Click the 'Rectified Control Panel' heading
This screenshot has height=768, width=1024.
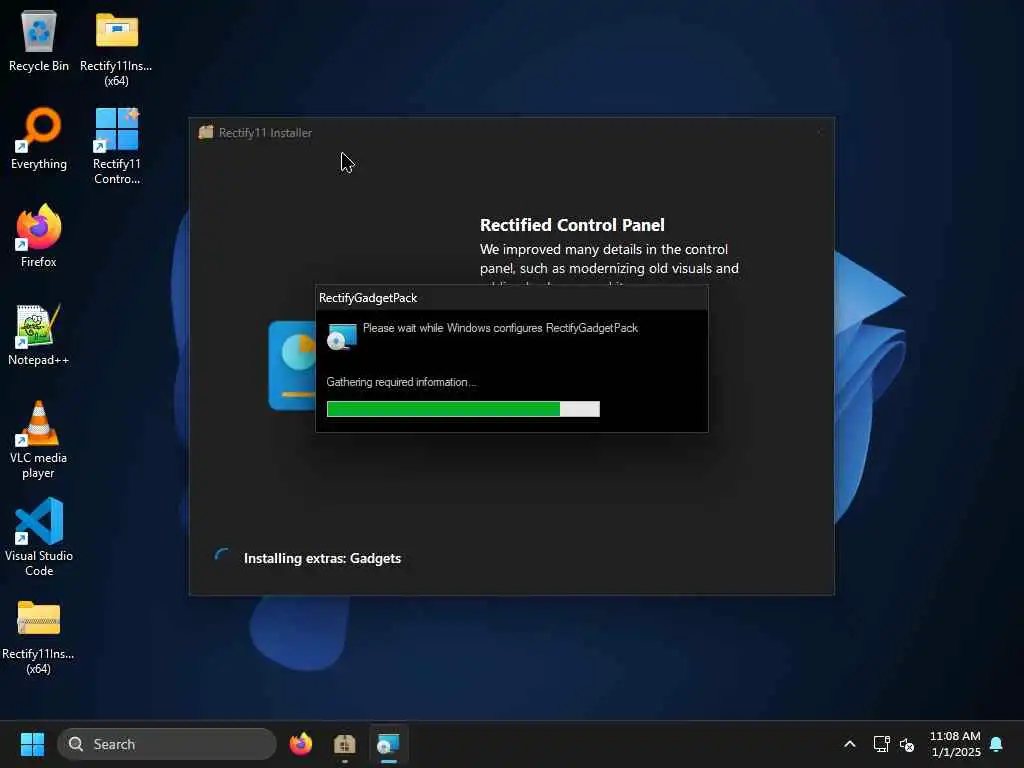tap(572, 225)
